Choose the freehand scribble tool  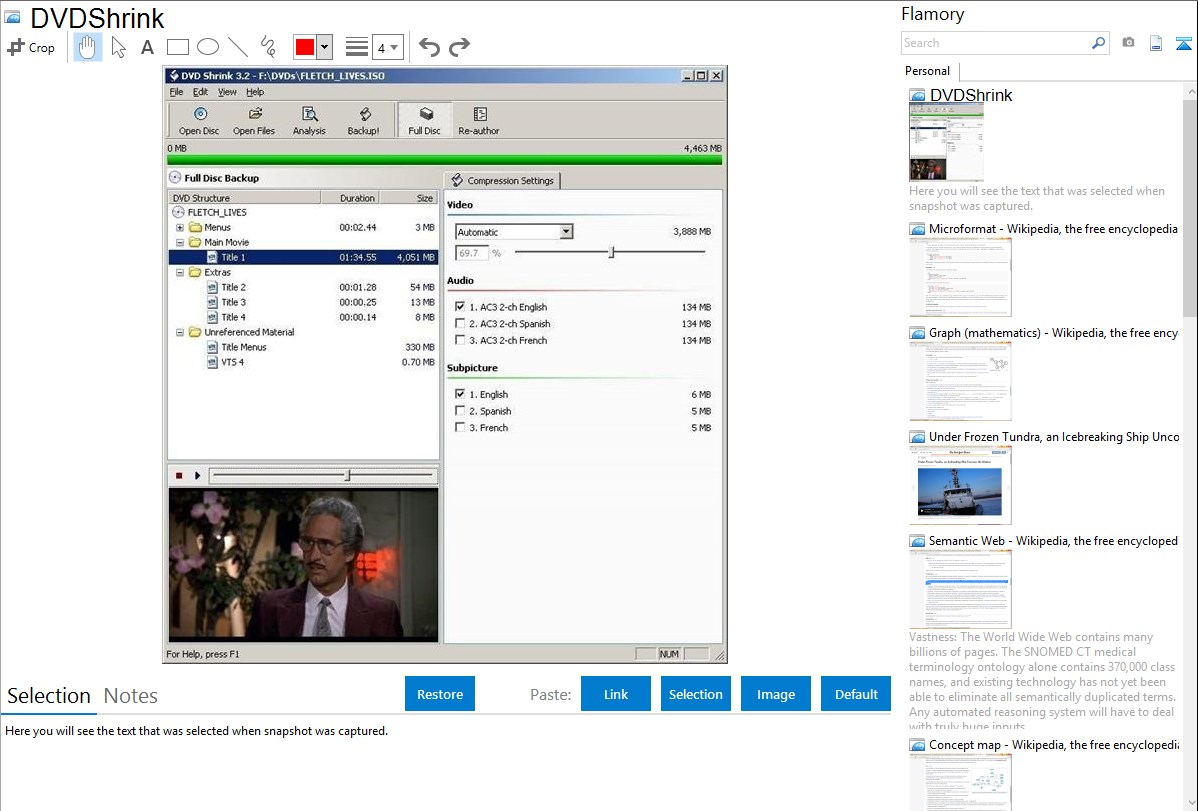coord(268,47)
